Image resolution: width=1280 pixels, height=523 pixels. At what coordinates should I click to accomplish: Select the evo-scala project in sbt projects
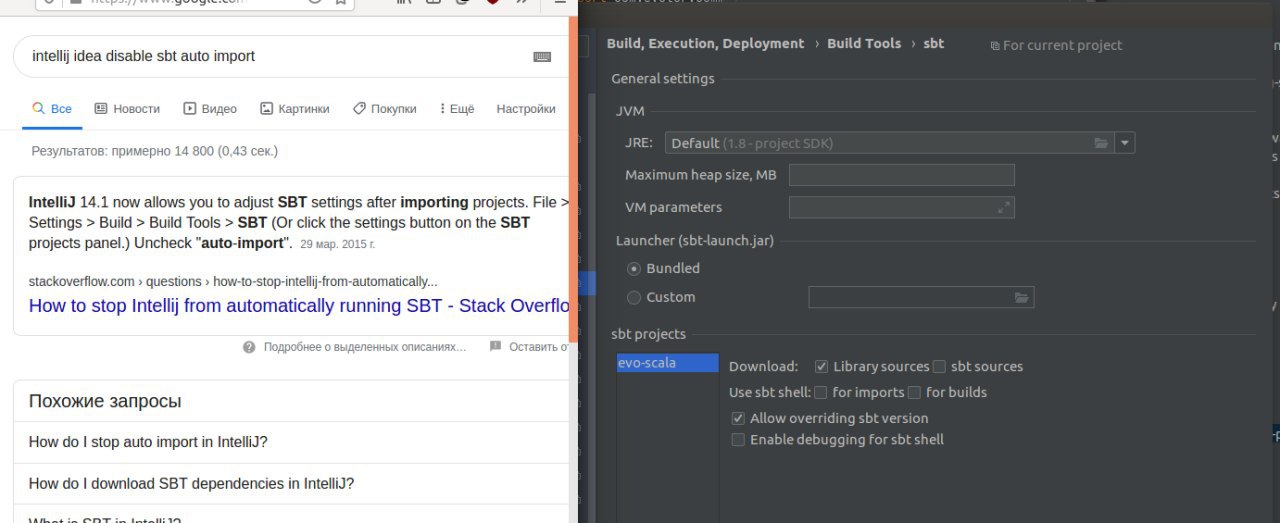667,363
